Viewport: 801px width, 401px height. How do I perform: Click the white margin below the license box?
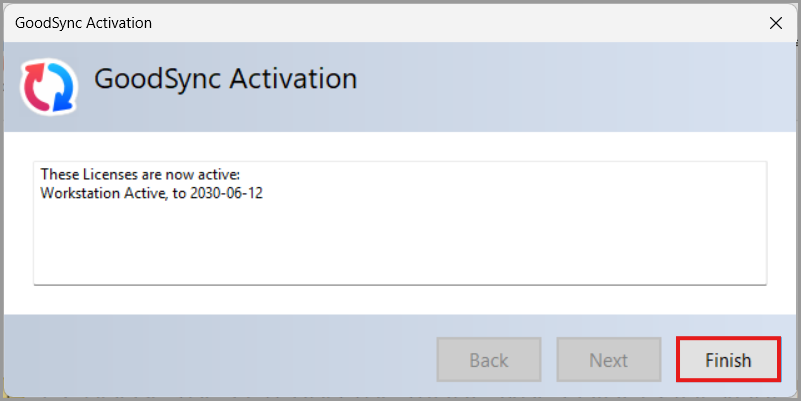coord(400,300)
